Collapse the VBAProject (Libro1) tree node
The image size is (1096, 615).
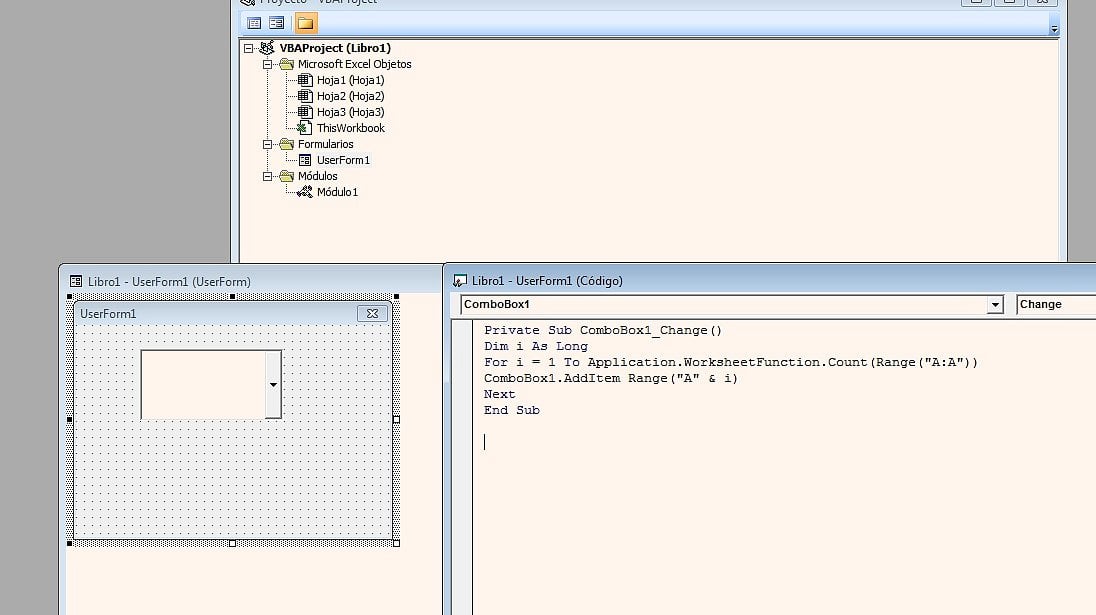(249, 48)
